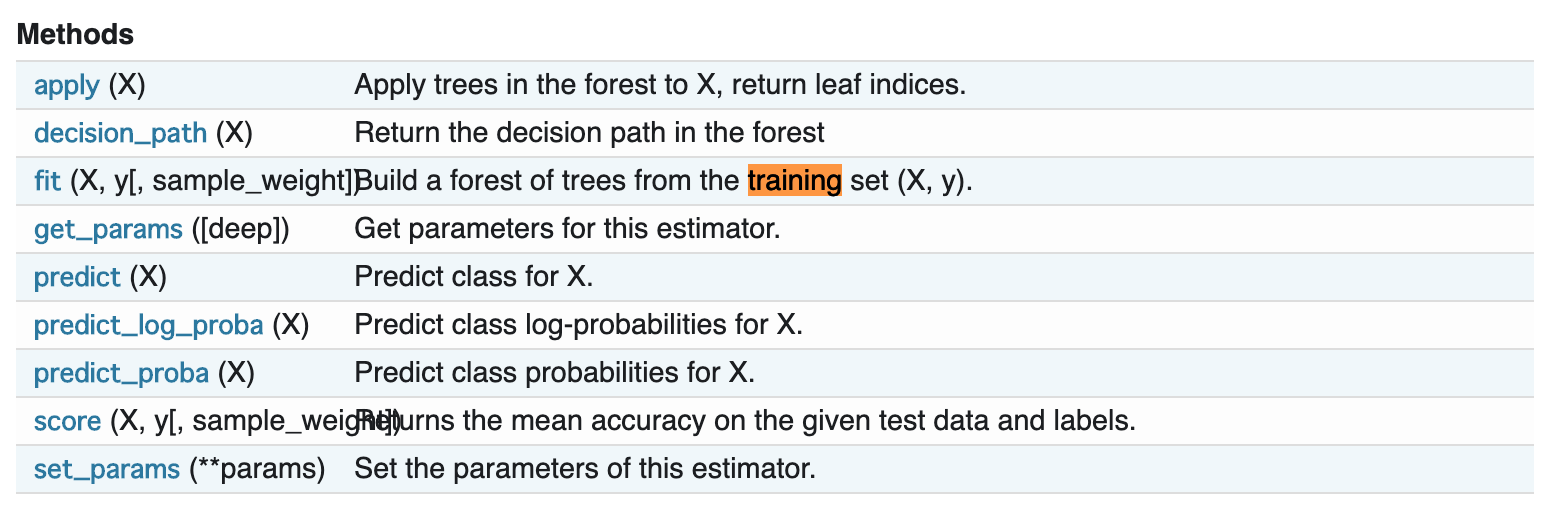Open the score method link
This screenshot has height=512, width=1560.
[67, 421]
